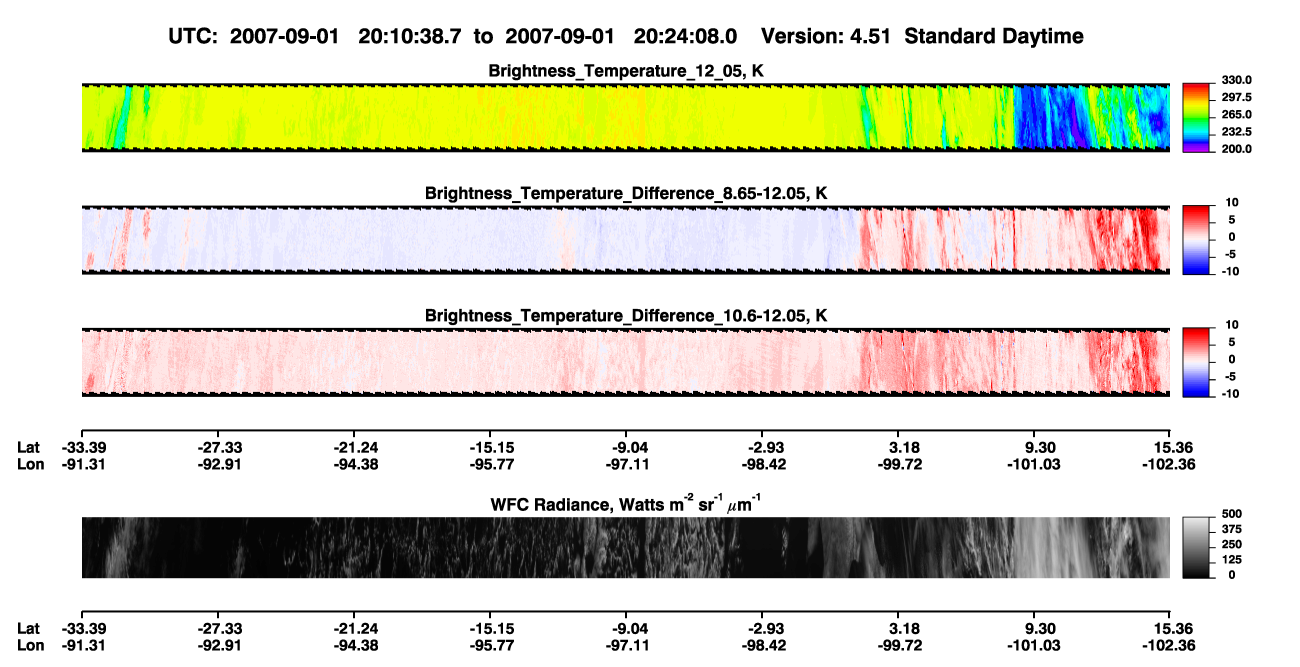1300x667 pixels.
Task: Click the 12.05 brightness temperature image strip
Action: pyautogui.click(x=625, y=118)
